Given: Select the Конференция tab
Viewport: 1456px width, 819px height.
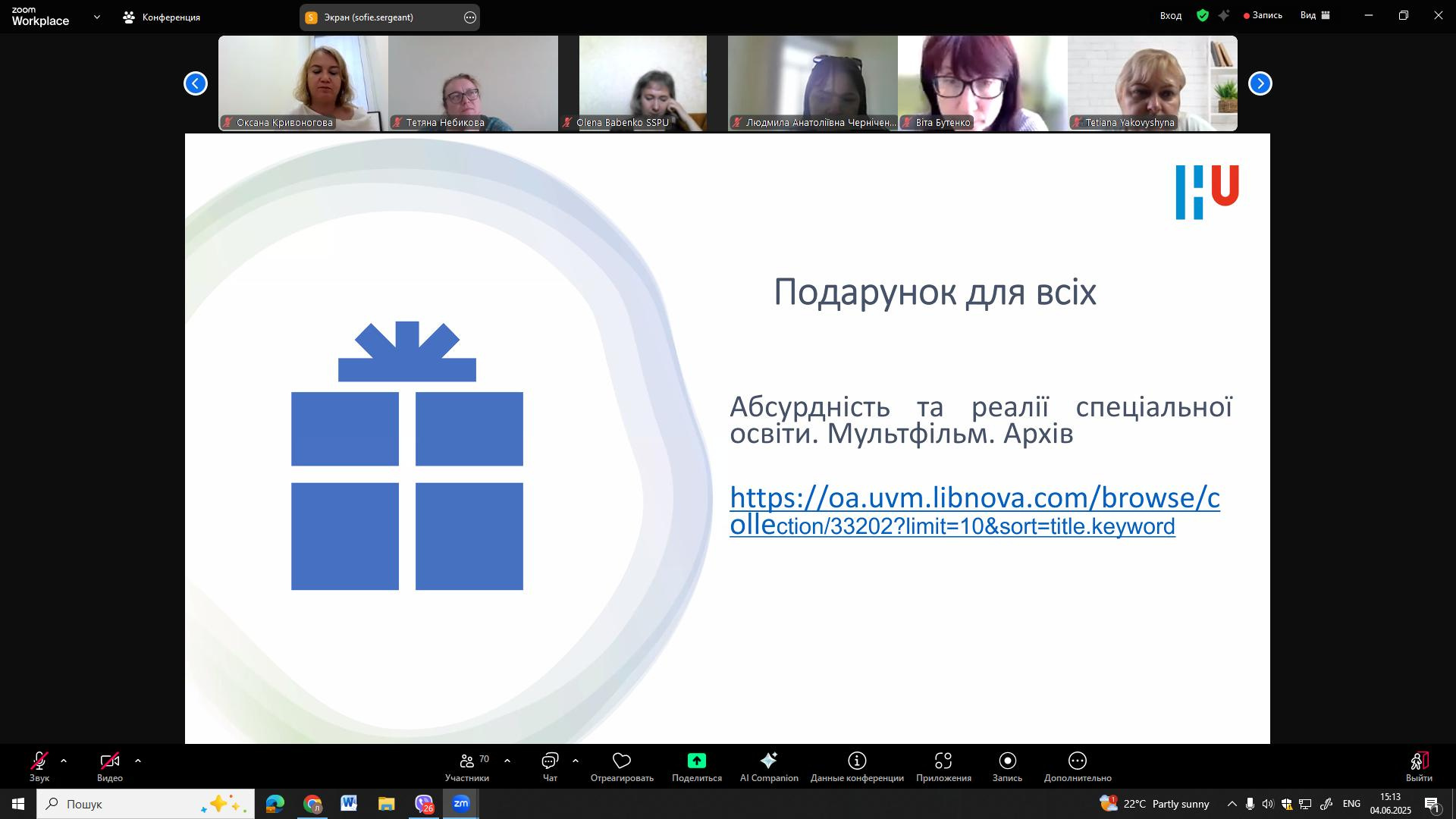Looking at the screenshot, I should pos(162,17).
